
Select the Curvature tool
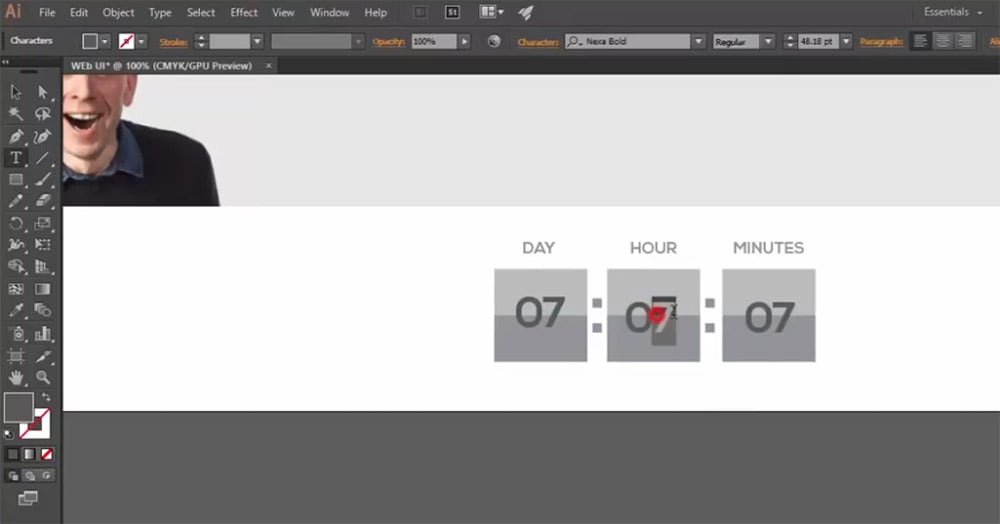point(43,136)
